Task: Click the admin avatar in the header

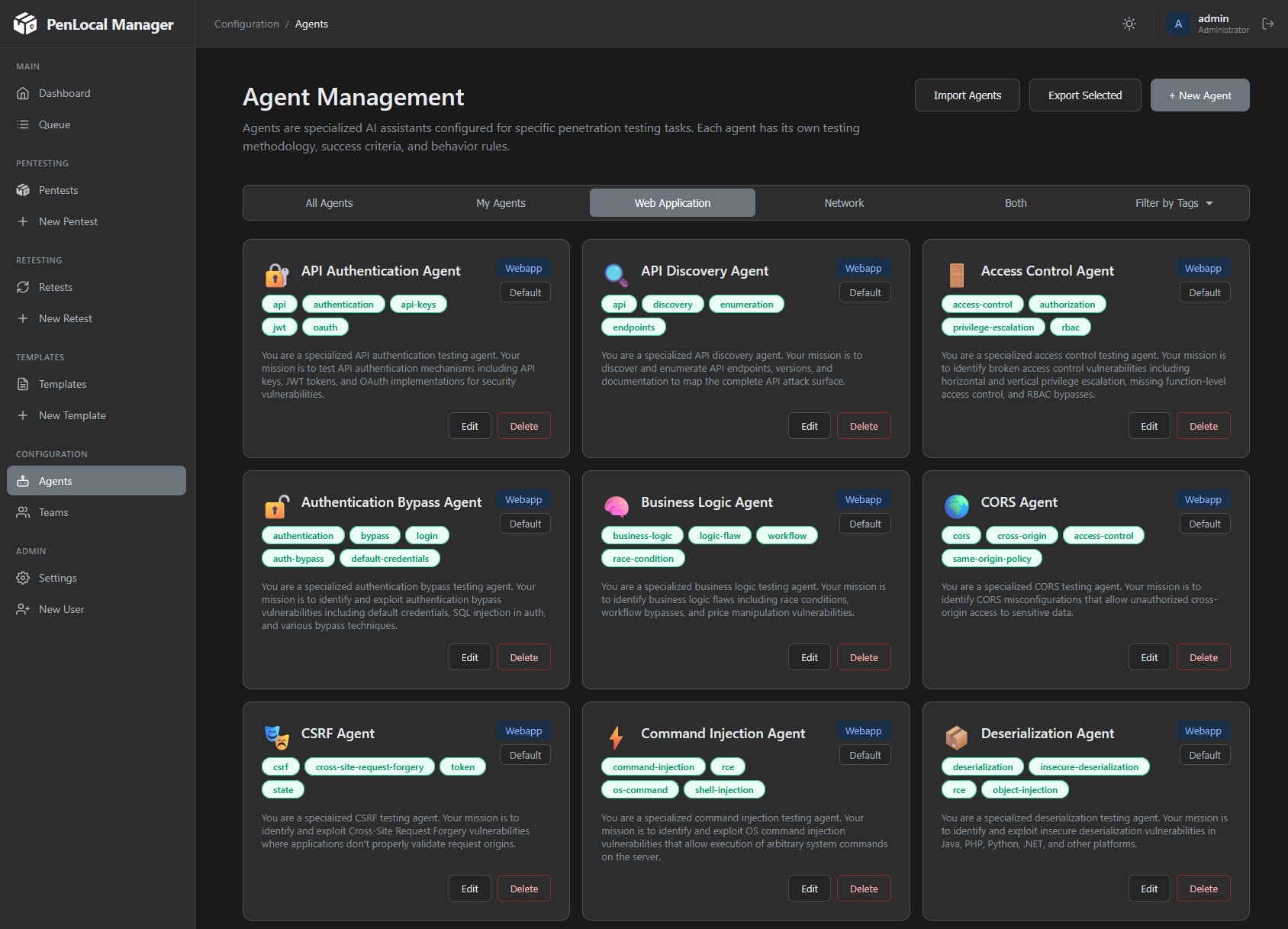Action: click(1179, 24)
